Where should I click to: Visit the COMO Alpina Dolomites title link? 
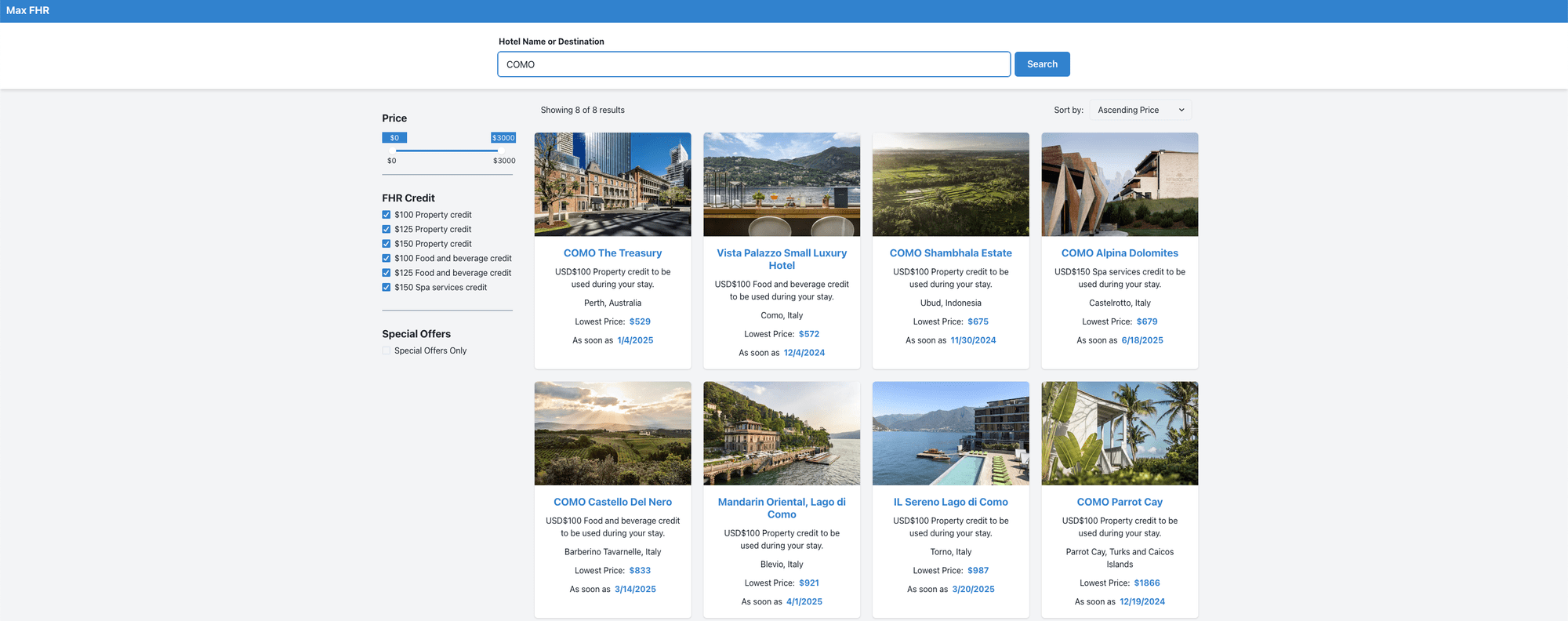pyautogui.click(x=1120, y=253)
